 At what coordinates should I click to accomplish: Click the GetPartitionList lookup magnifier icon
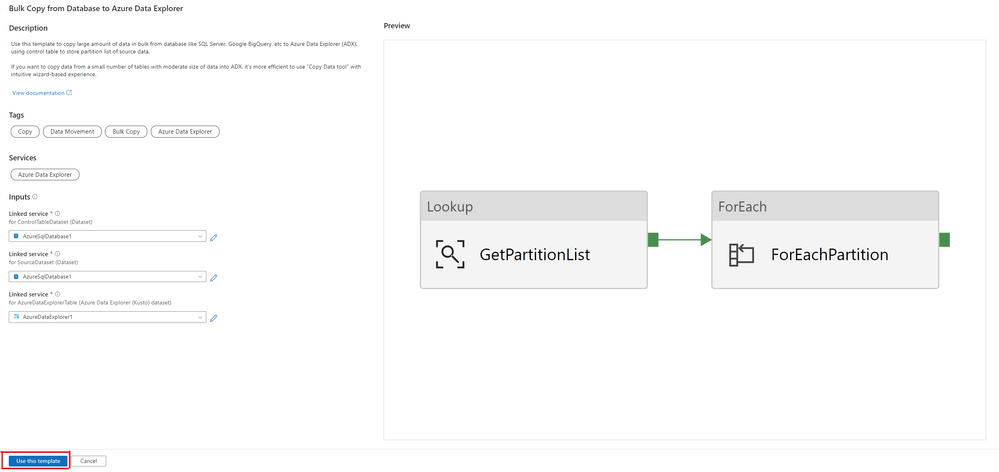[450, 254]
